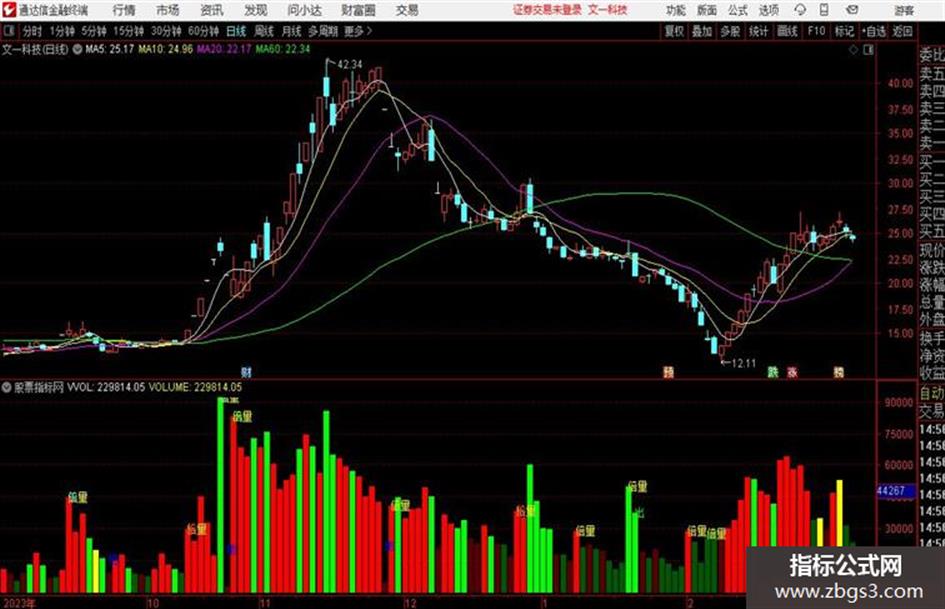Click the MA10: 24.96 indicator value
This screenshot has height=609, width=945.
(x=166, y=49)
